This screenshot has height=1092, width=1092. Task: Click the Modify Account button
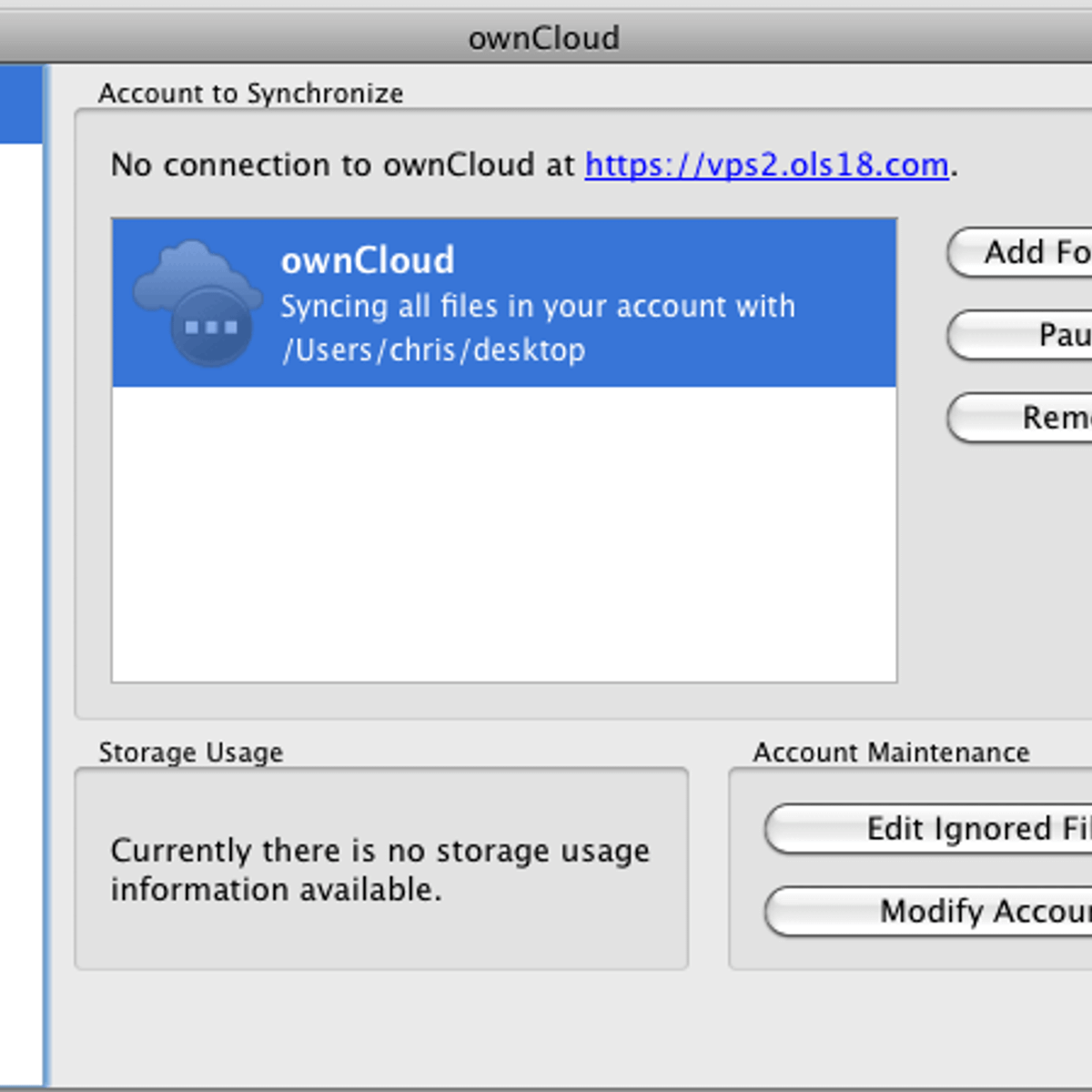[x=928, y=911]
